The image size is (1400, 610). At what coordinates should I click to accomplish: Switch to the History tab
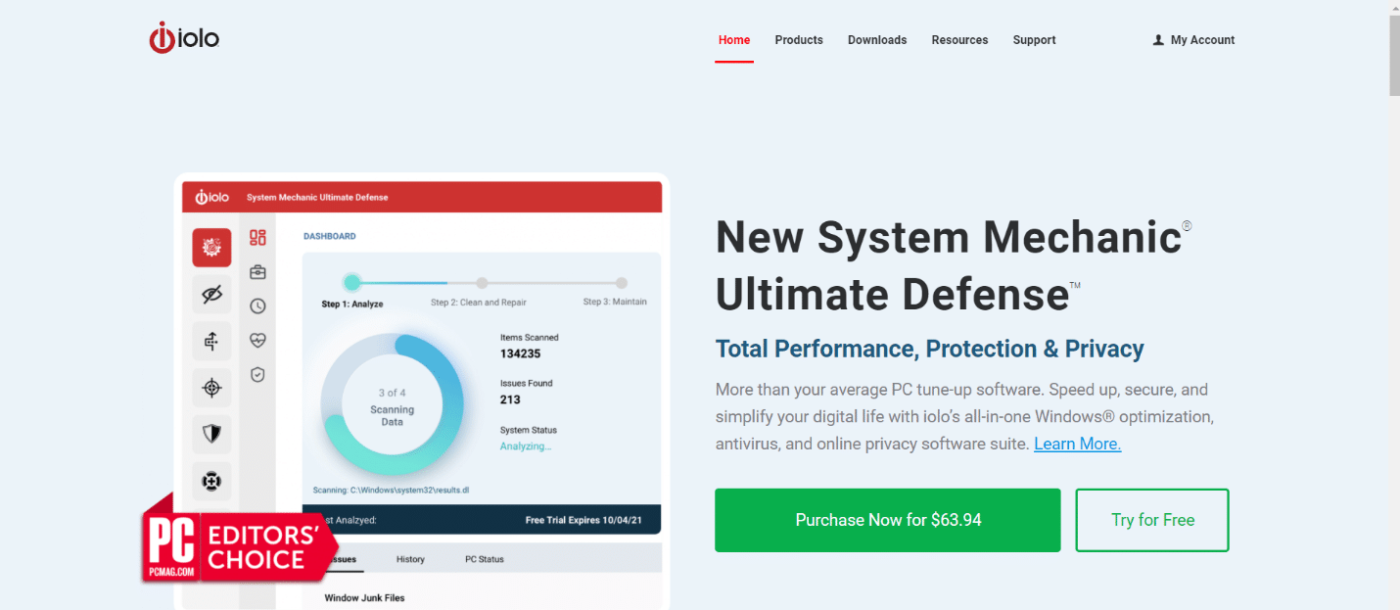[x=410, y=559]
